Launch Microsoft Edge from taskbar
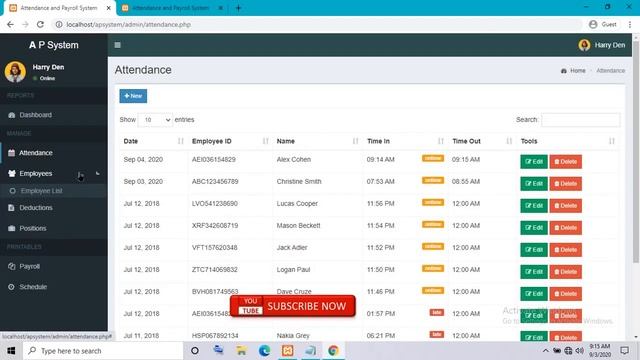 tap(264, 351)
